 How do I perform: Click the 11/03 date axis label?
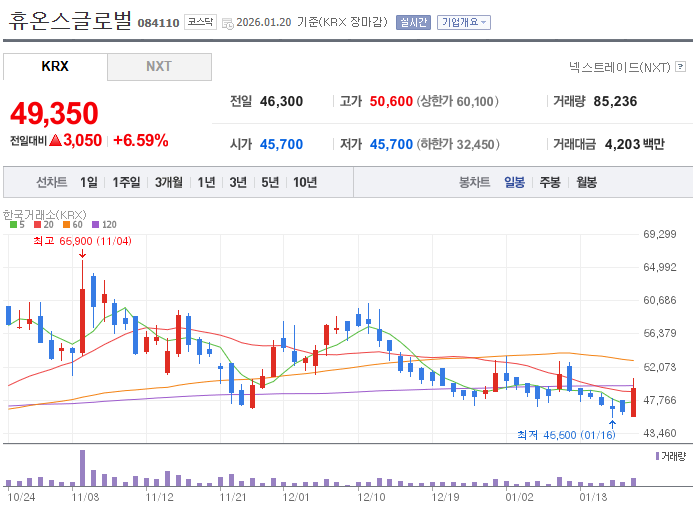coord(85,497)
